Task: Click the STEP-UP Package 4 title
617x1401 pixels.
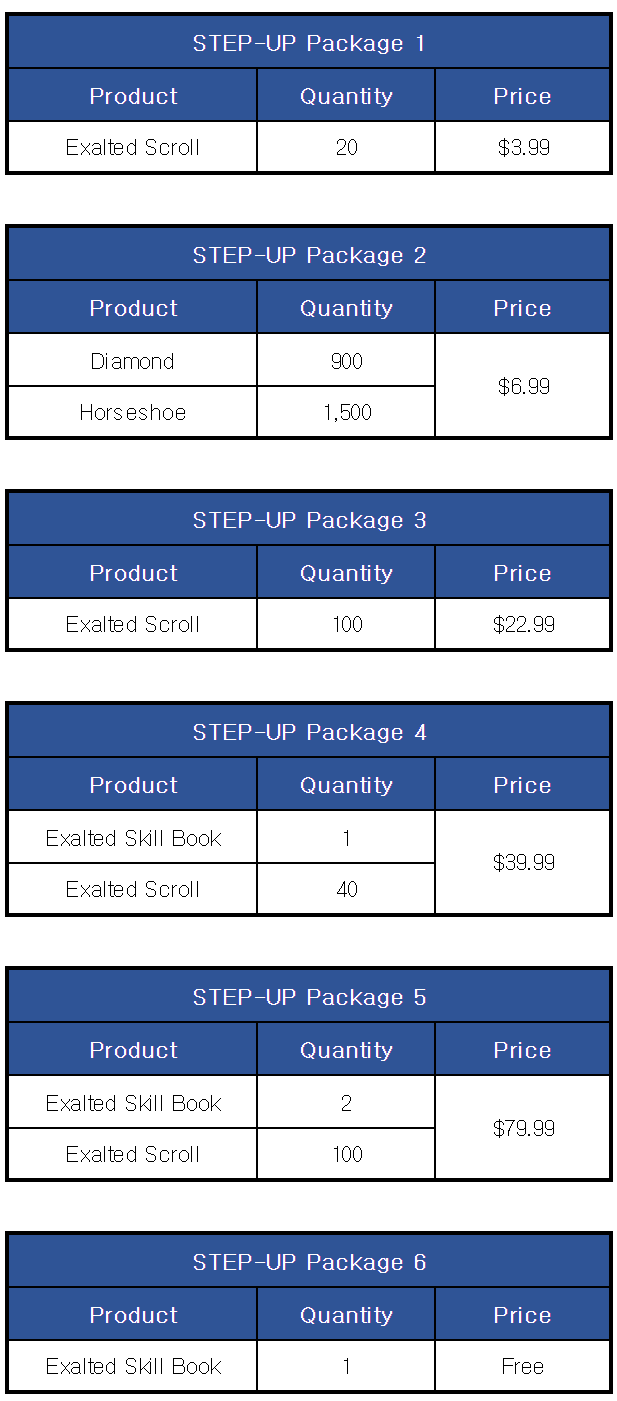Action: [x=309, y=732]
